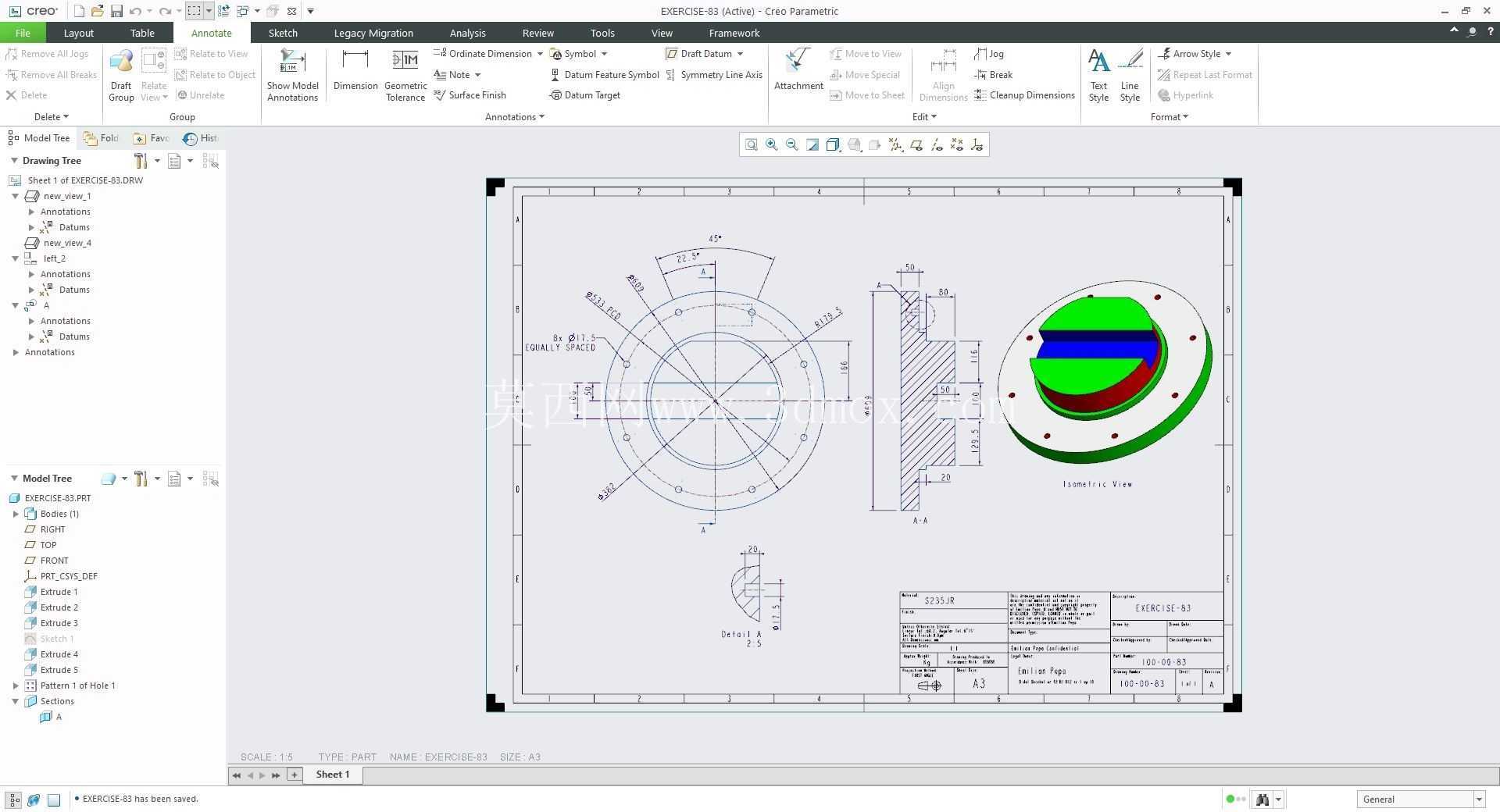Collapse the Sections node in Model Tree
1500x812 pixels.
click(15, 701)
